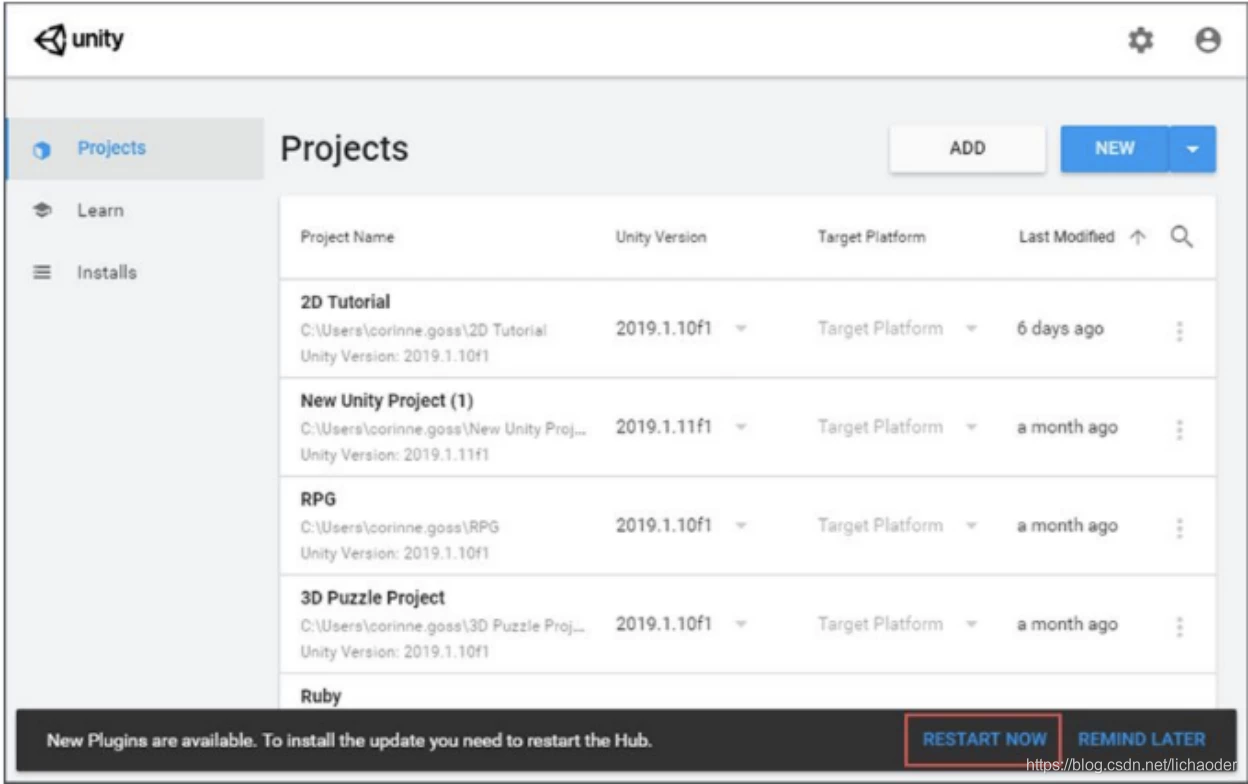The image size is (1248, 784).
Task: Open the New Unity Project (1) entry
Action: point(387,401)
